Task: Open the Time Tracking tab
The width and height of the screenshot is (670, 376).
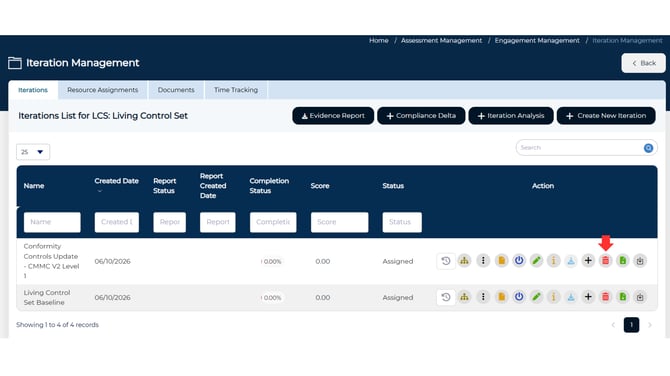Action: point(236,90)
